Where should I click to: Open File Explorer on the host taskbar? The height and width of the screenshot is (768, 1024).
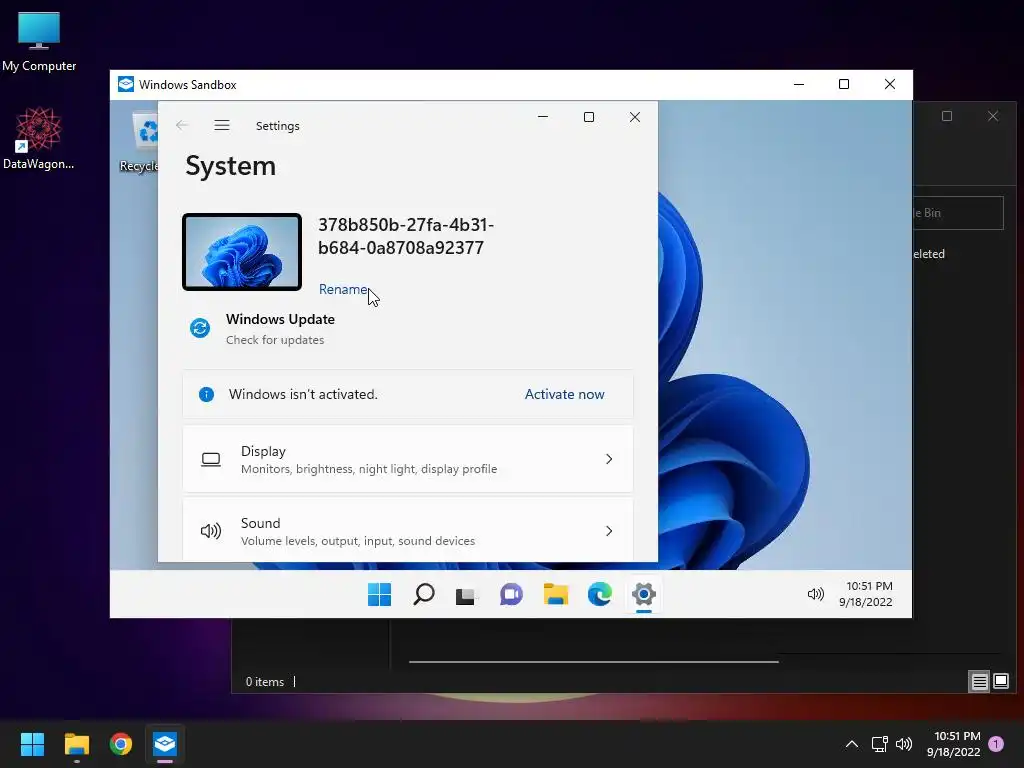(76, 744)
